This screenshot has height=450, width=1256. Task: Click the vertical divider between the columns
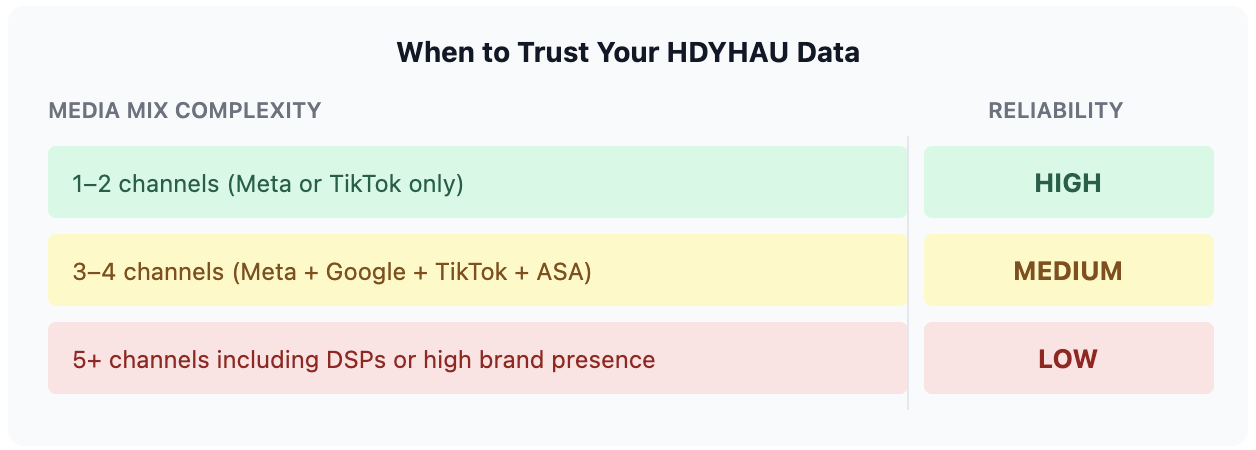tap(908, 272)
